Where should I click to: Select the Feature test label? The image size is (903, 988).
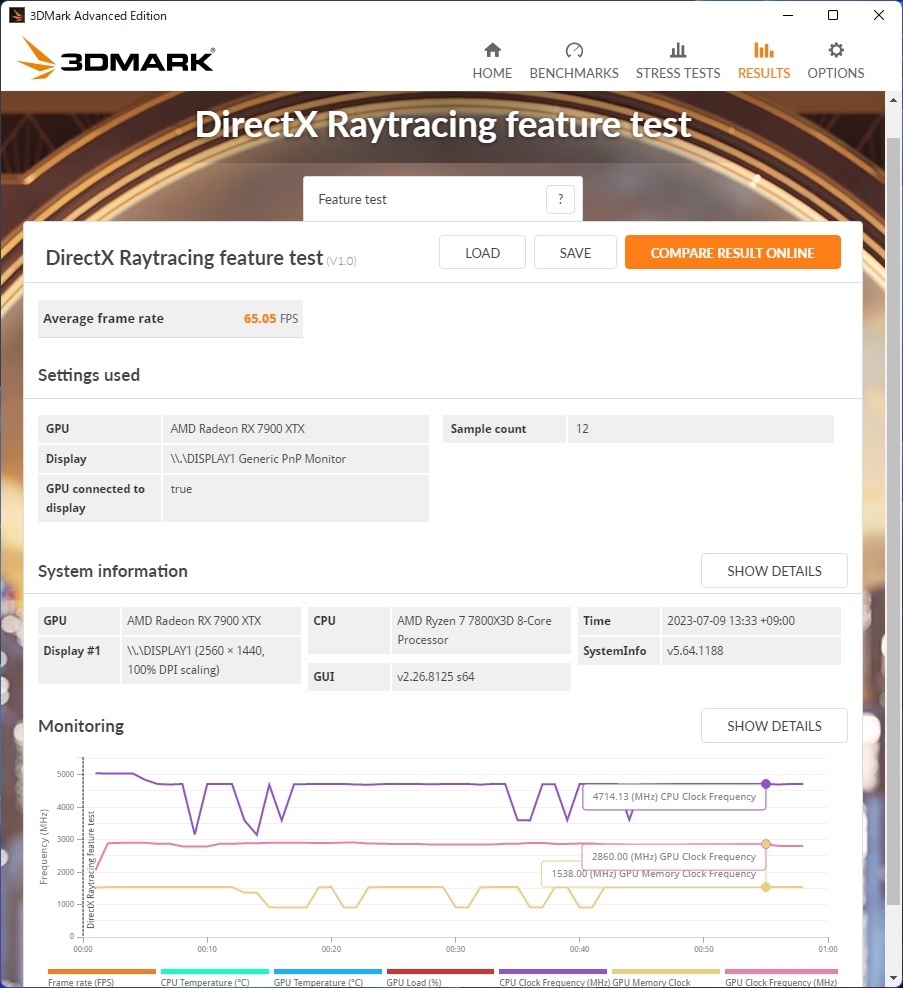pyautogui.click(x=352, y=199)
